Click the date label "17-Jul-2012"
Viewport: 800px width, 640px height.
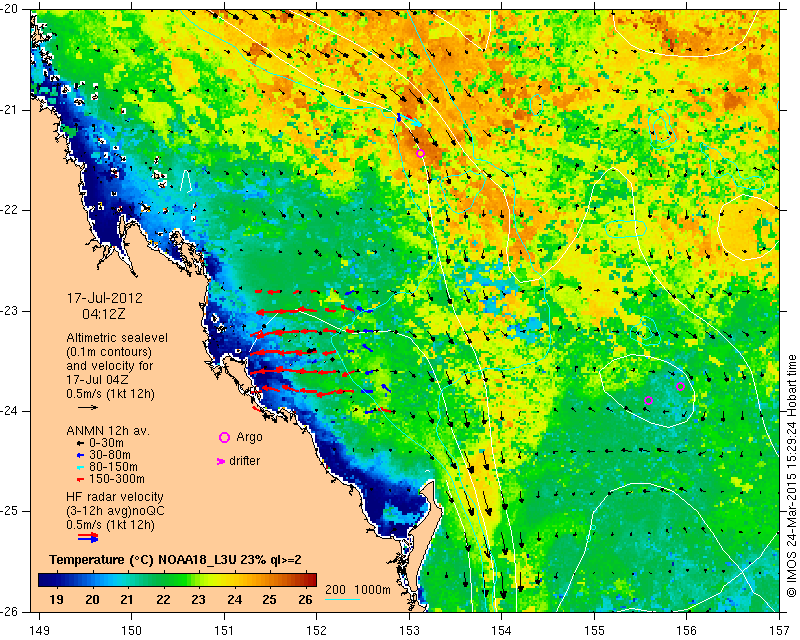[x=105, y=298]
